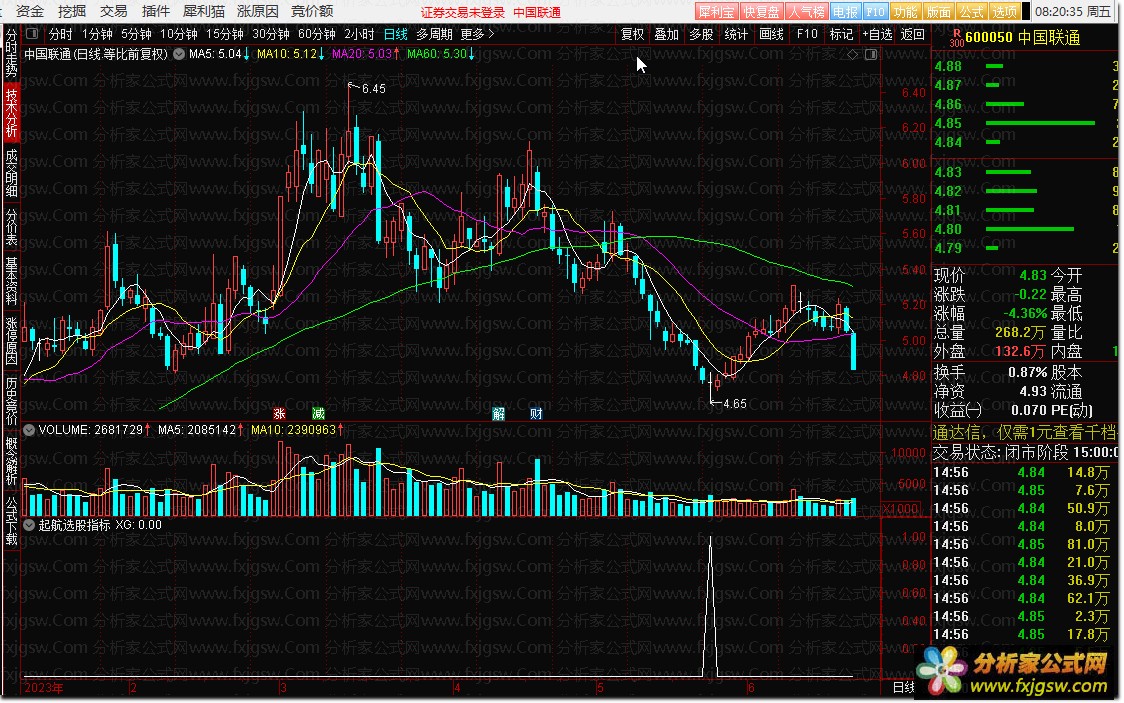Select the 日线 daily period tab

pos(395,34)
